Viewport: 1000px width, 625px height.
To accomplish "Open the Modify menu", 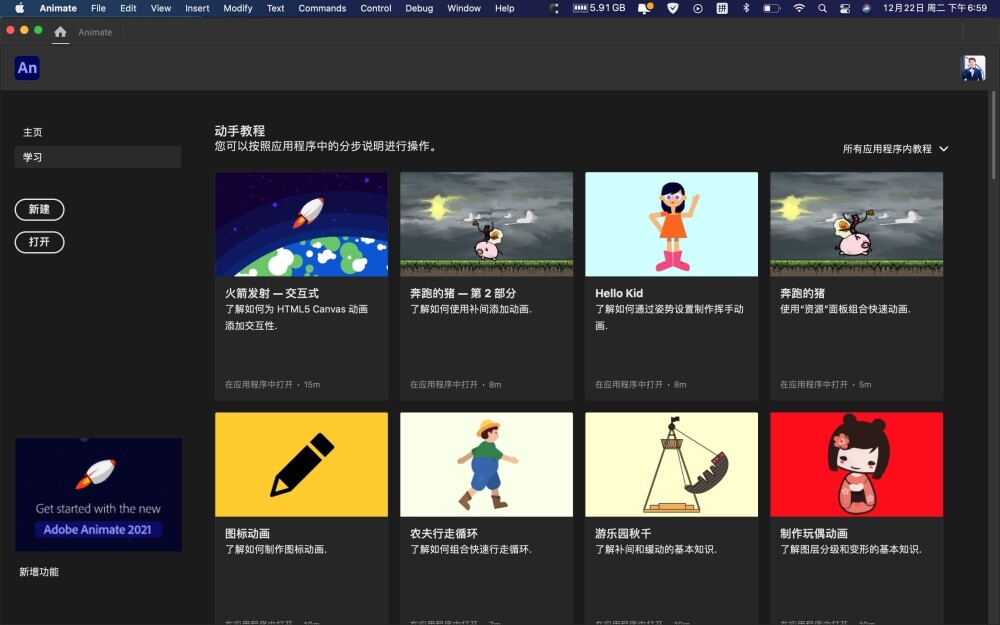I will 238,8.
